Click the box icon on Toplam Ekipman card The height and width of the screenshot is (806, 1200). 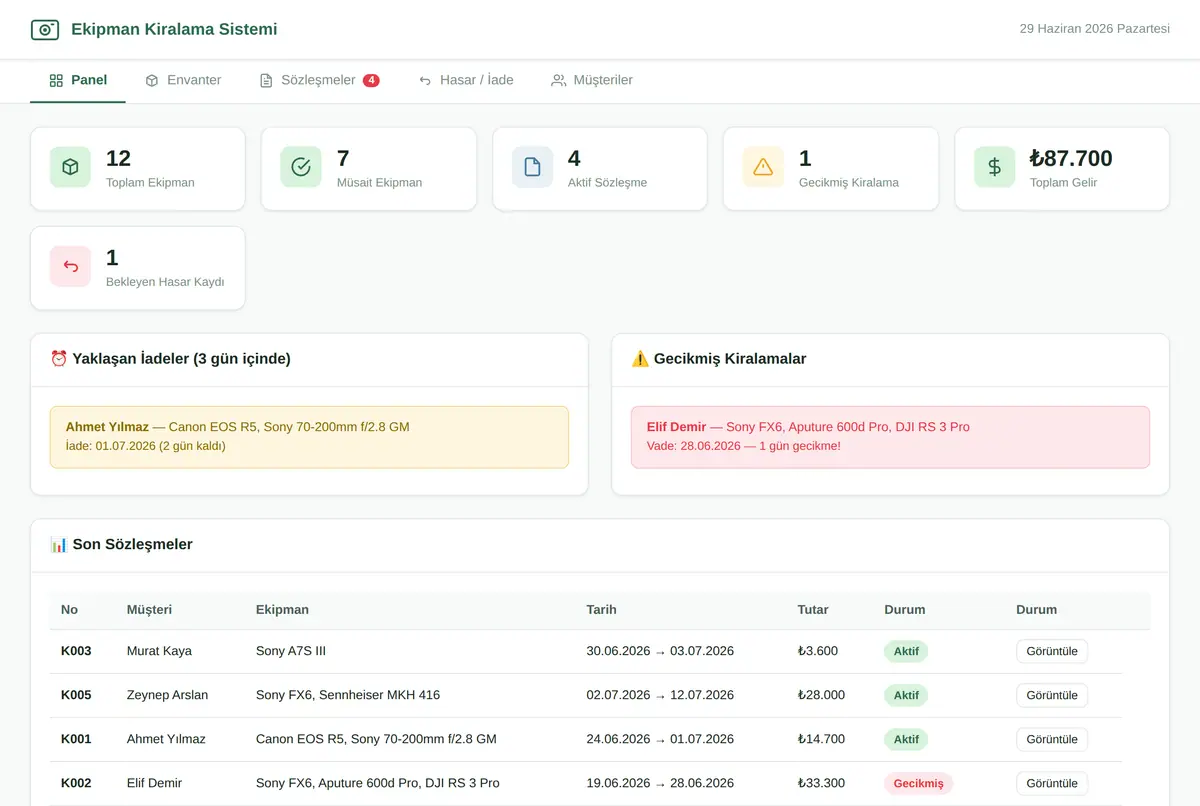tap(70, 167)
